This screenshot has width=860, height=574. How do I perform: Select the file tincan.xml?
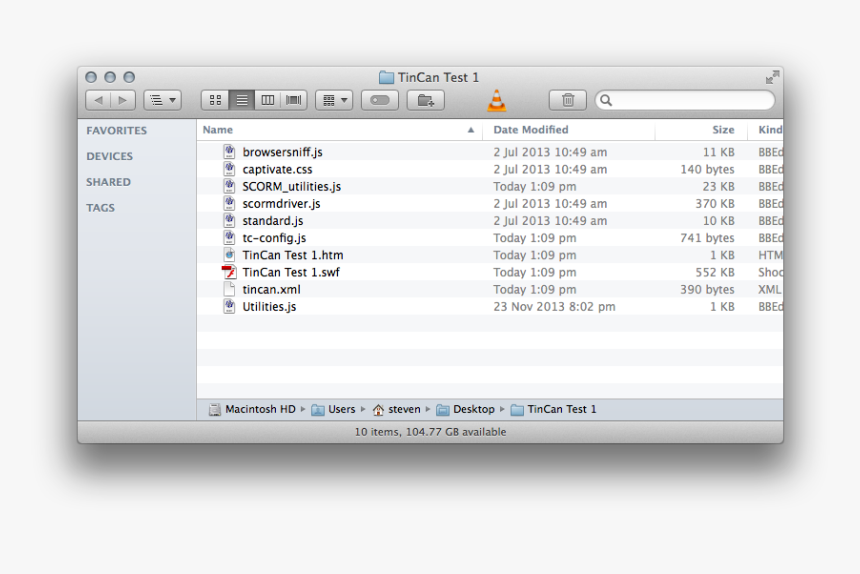490,289
